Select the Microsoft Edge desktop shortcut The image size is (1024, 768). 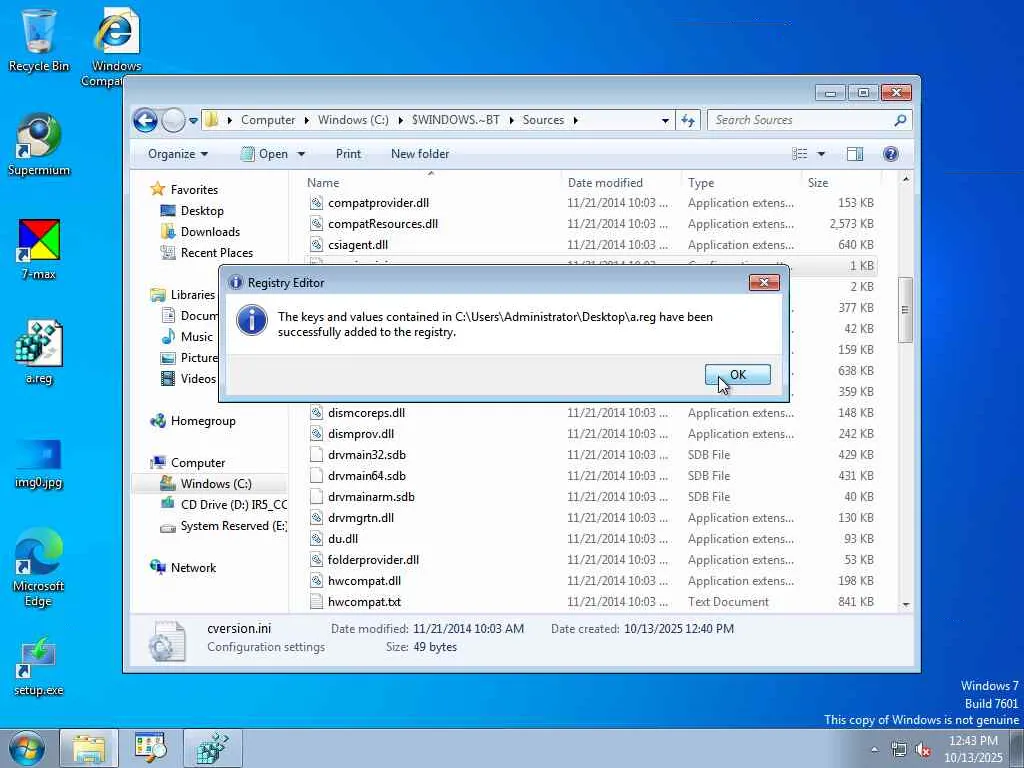point(39,567)
